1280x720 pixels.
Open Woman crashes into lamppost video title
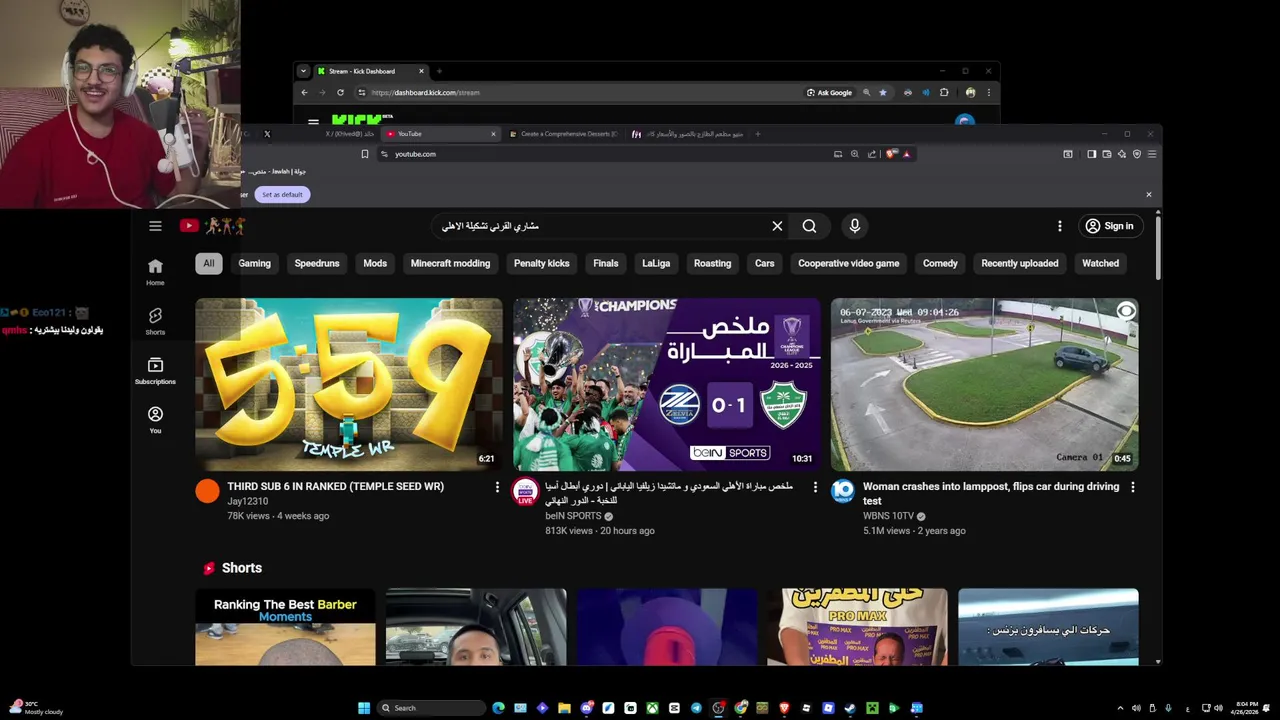(991, 493)
